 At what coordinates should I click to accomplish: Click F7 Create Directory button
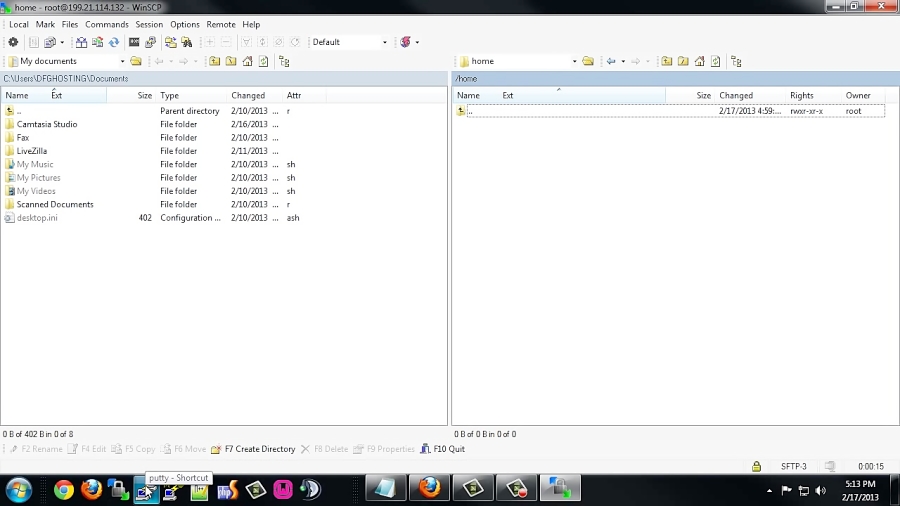click(x=253, y=449)
